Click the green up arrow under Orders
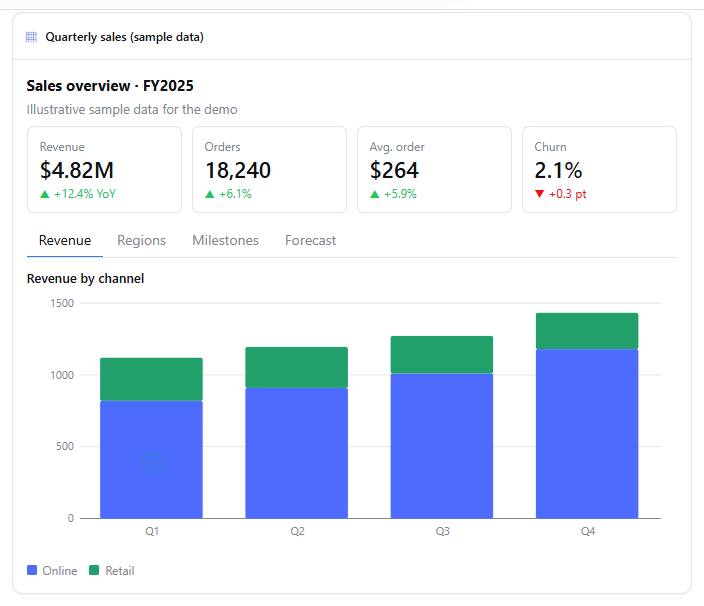 (x=210, y=194)
